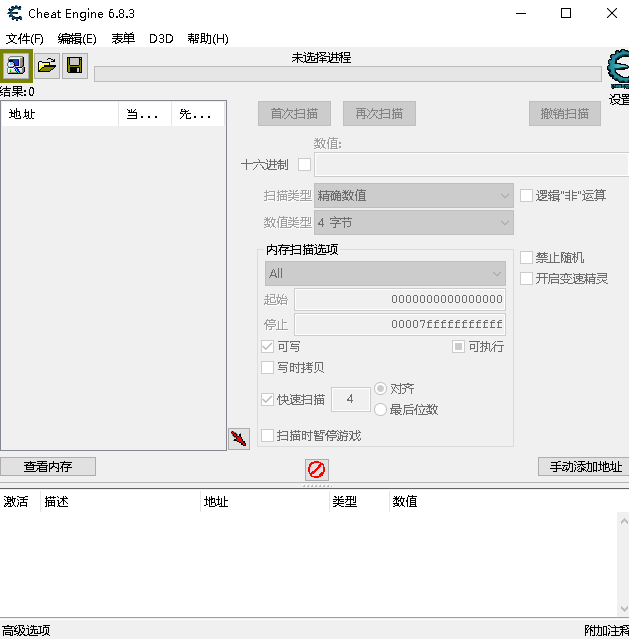
Task: Click the scan progress bar
Action: pyautogui.click(x=348, y=74)
